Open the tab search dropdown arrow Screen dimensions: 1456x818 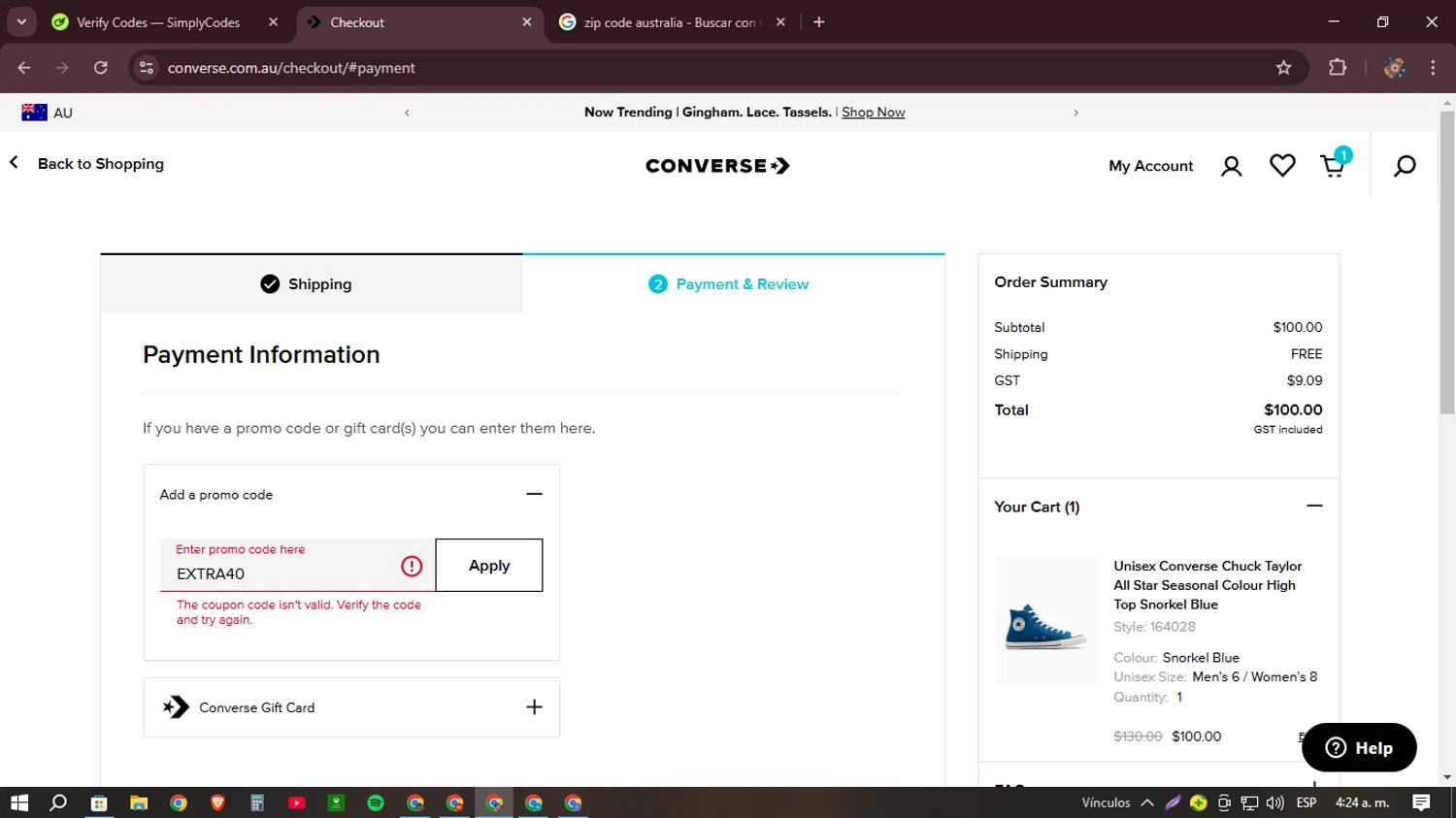click(21, 22)
